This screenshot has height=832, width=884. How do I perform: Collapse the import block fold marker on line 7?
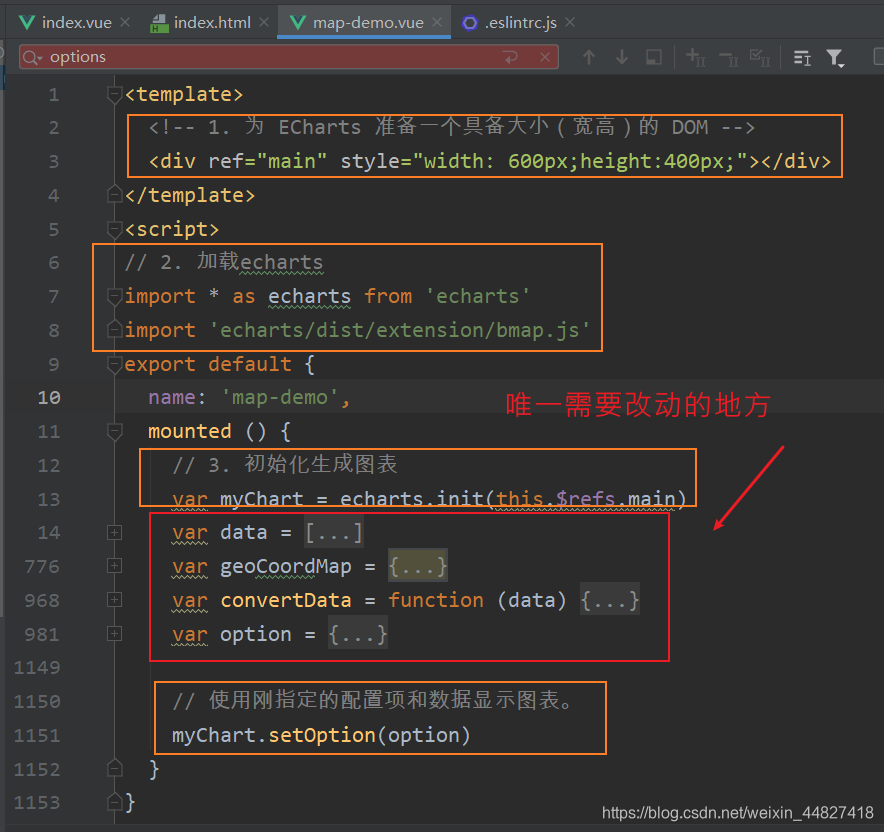(x=114, y=296)
